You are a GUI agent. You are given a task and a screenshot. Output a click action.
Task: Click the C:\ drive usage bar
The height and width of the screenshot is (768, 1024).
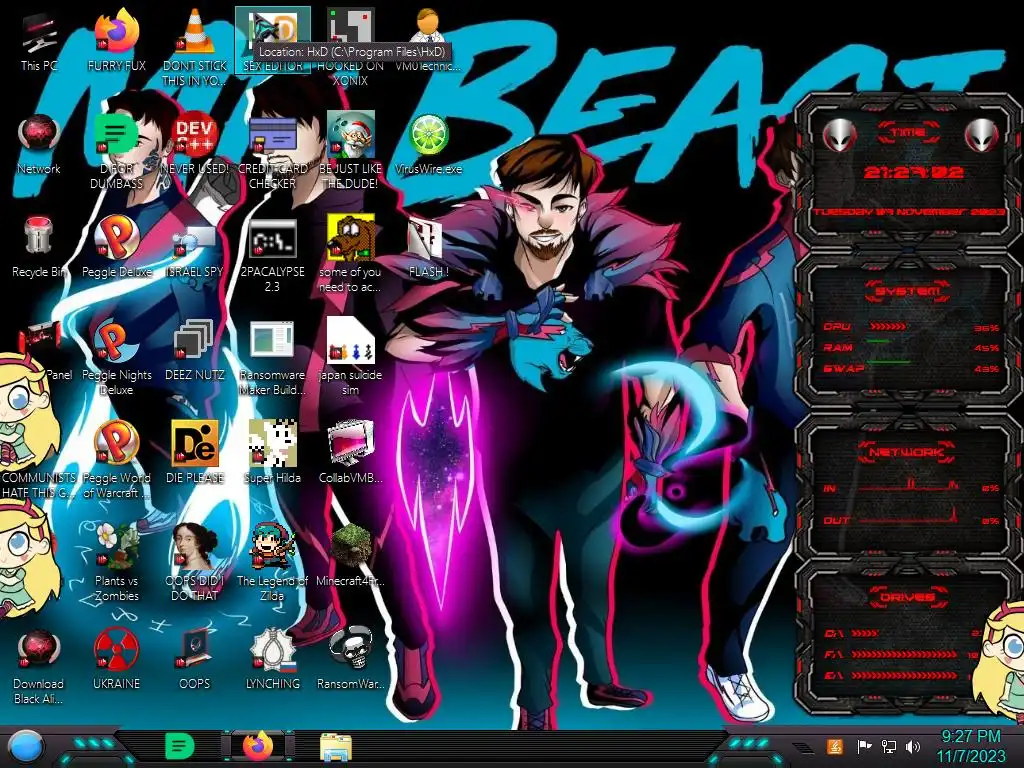(x=865, y=633)
